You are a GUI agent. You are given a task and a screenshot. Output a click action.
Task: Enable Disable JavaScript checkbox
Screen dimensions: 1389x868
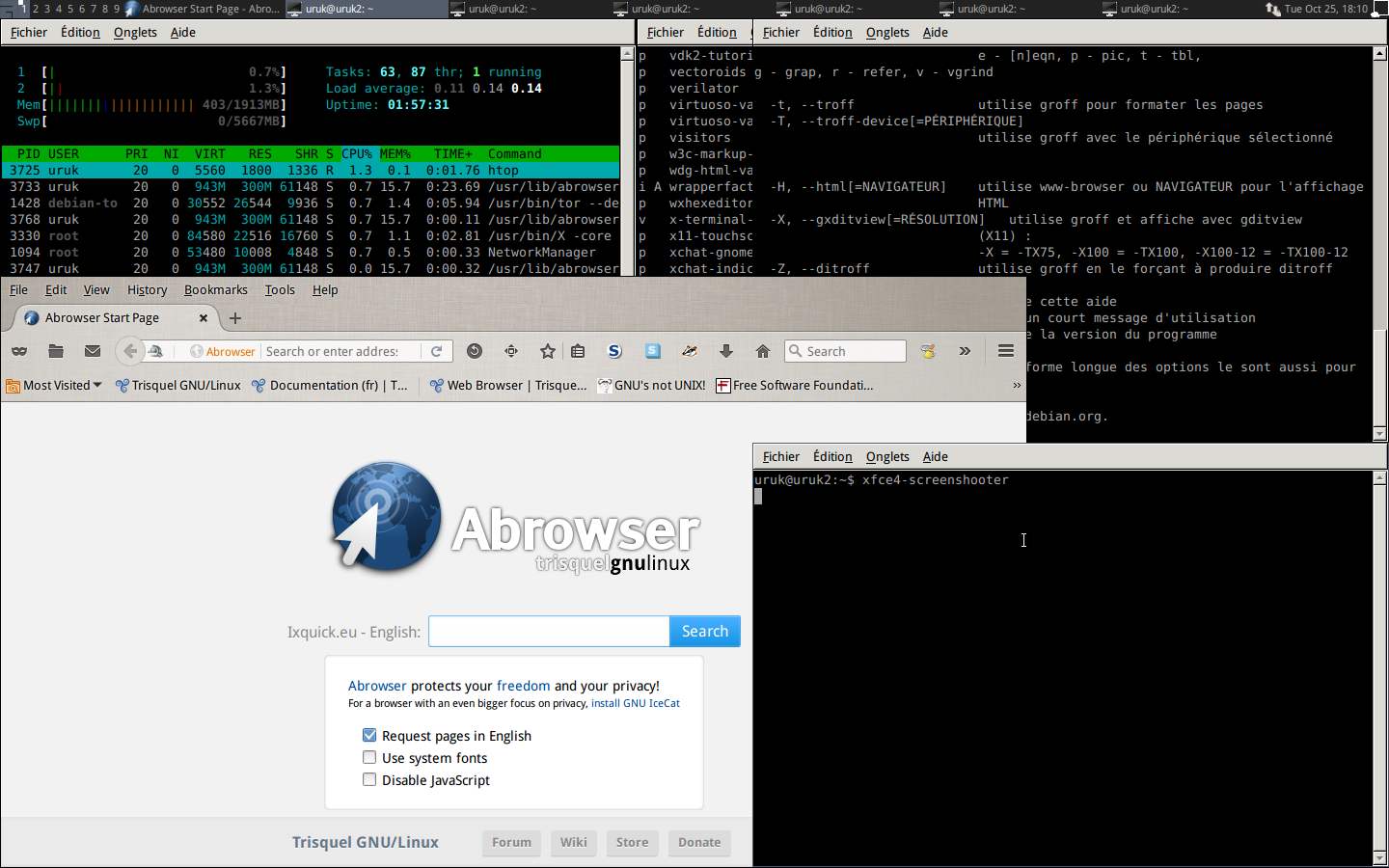click(x=369, y=779)
